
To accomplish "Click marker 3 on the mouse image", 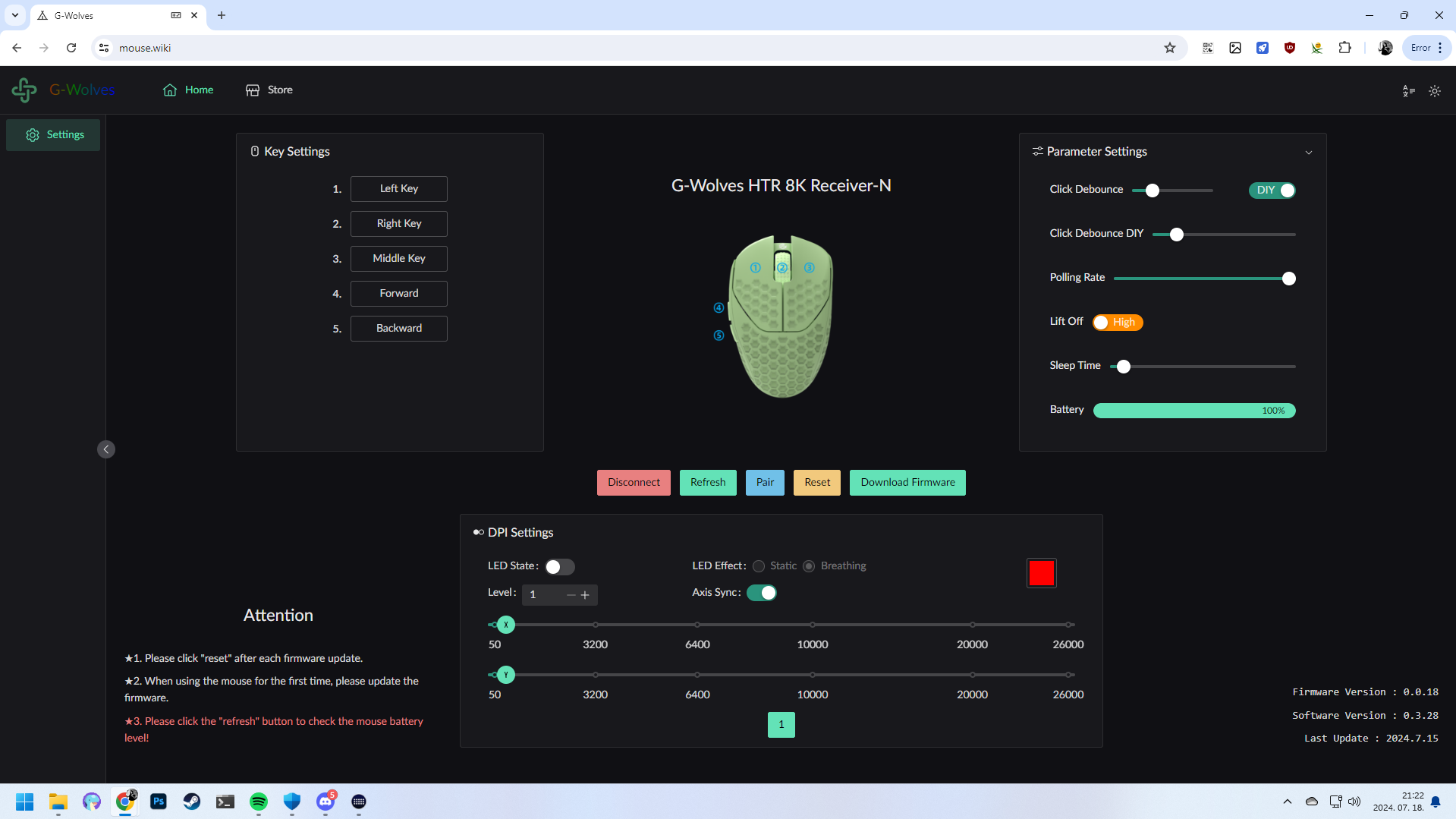I will (810, 268).
